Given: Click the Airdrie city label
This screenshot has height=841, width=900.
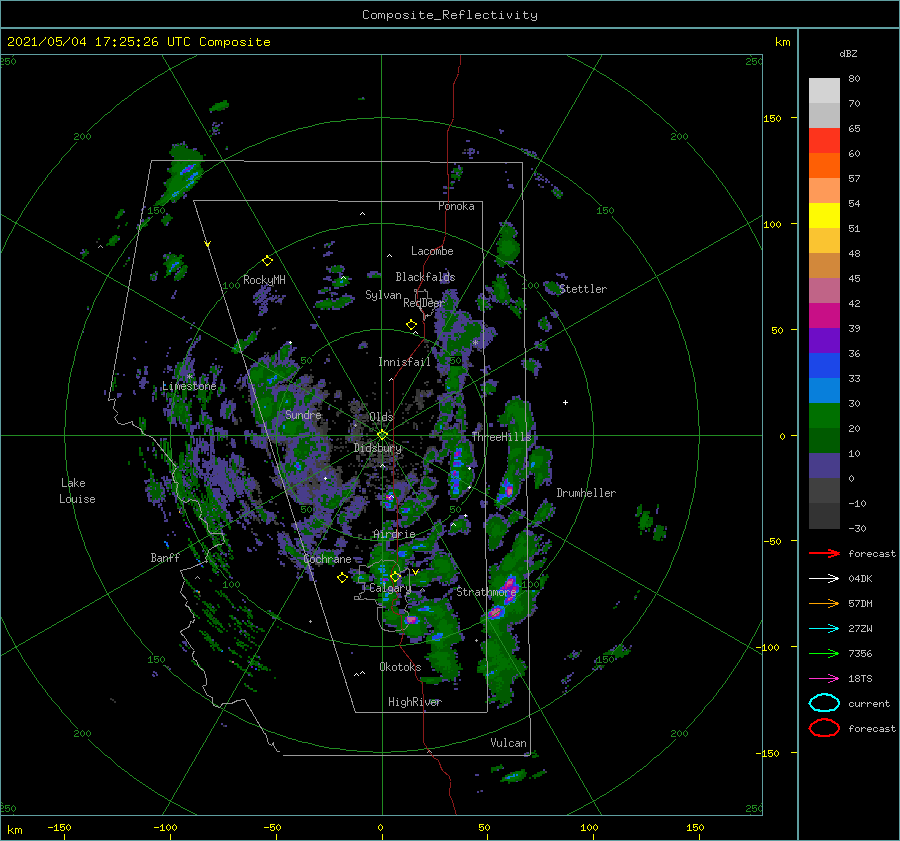Looking at the screenshot, I should [x=394, y=534].
